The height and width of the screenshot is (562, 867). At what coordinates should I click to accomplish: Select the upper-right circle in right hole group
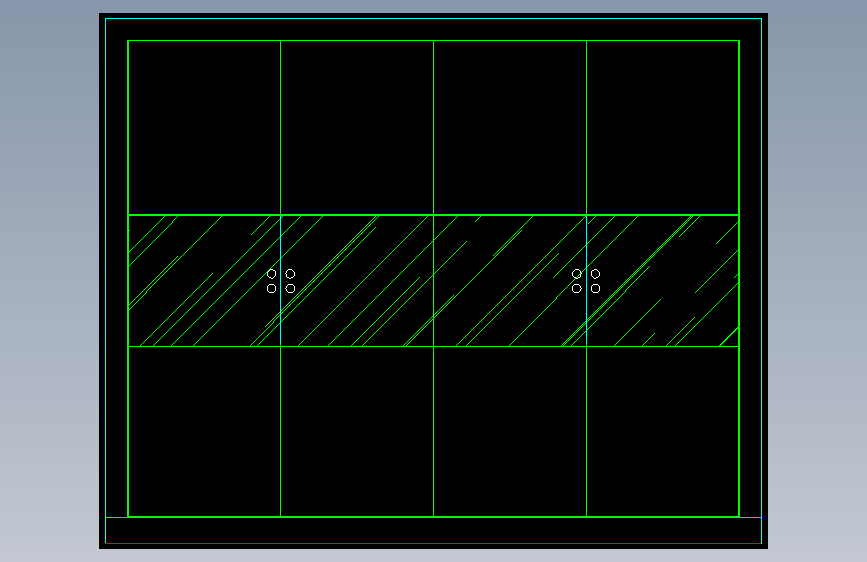(596, 274)
